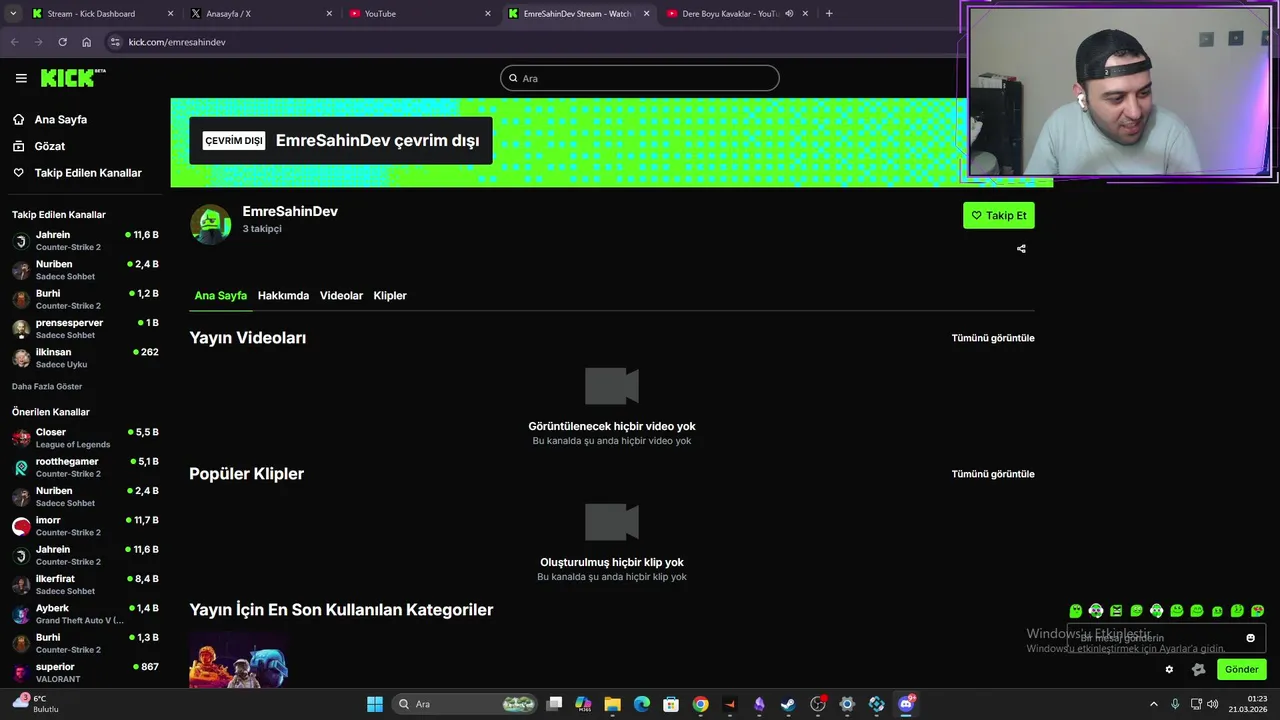The width and height of the screenshot is (1280, 720).
Task: View all Yayın Videoları with Tümünü görüntüle
Action: tap(993, 338)
